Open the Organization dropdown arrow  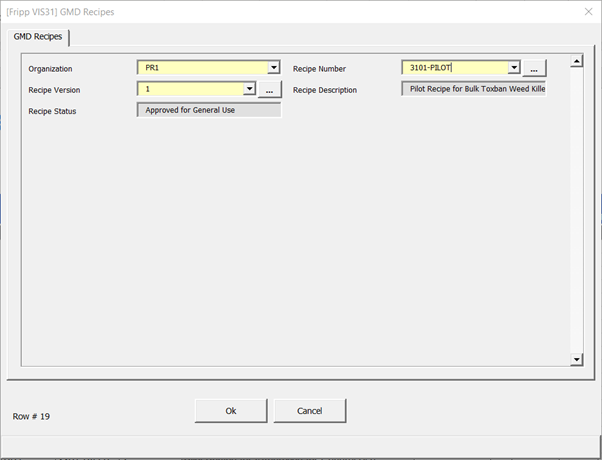(273, 68)
